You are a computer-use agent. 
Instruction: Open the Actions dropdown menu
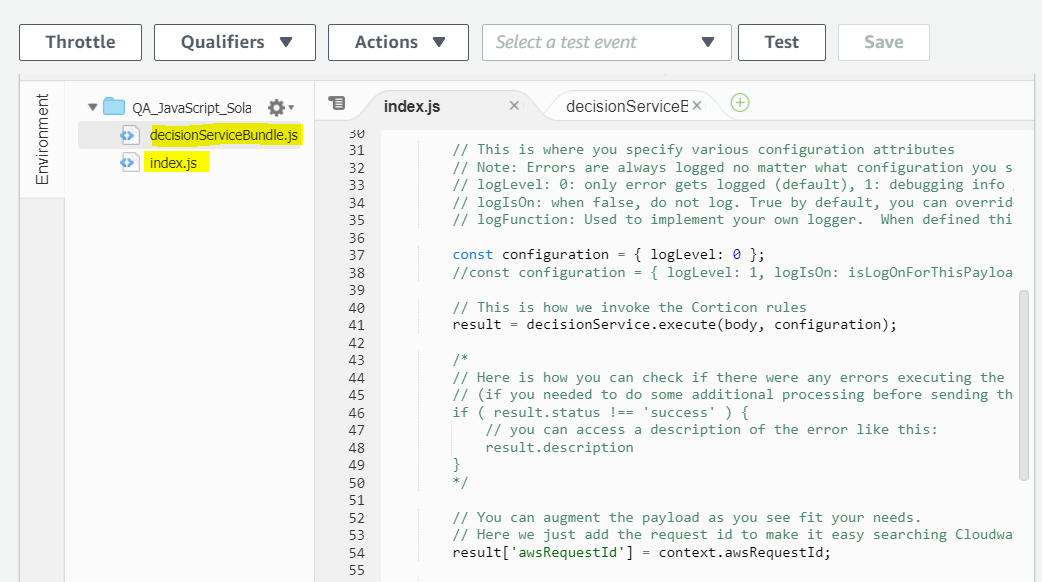pos(398,42)
